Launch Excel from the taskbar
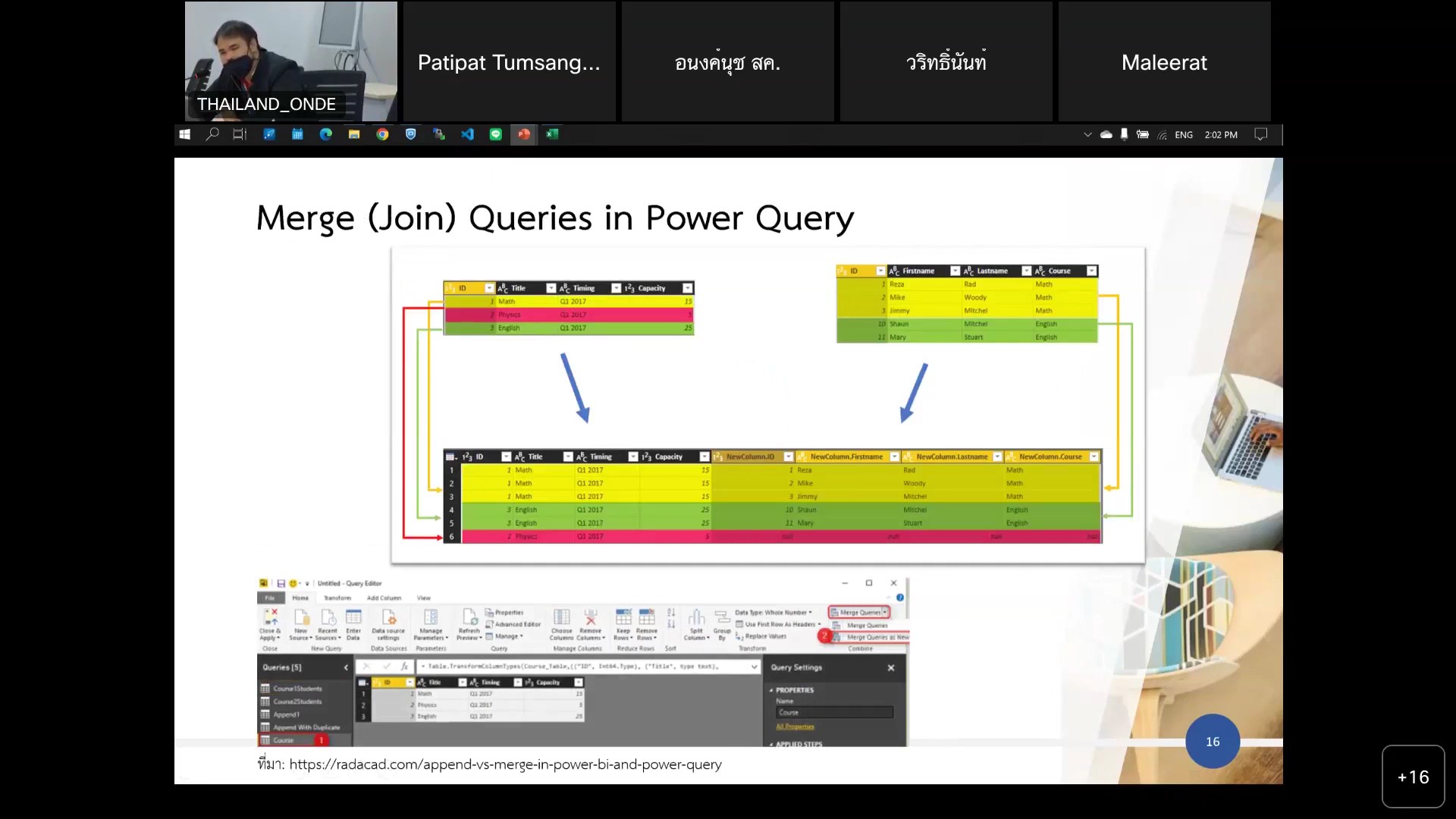 point(553,134)
